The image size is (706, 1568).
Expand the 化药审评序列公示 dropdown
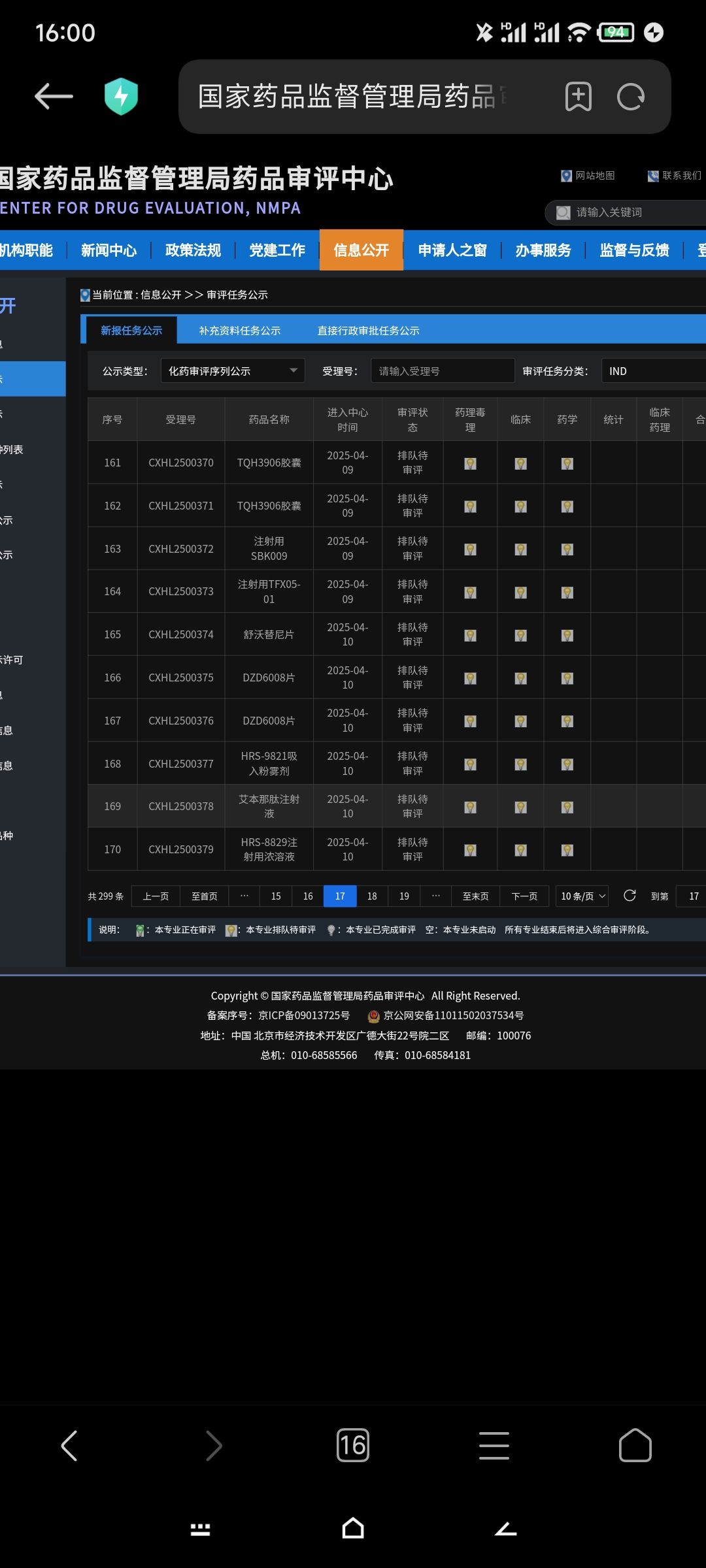click(x=233, y=371)
